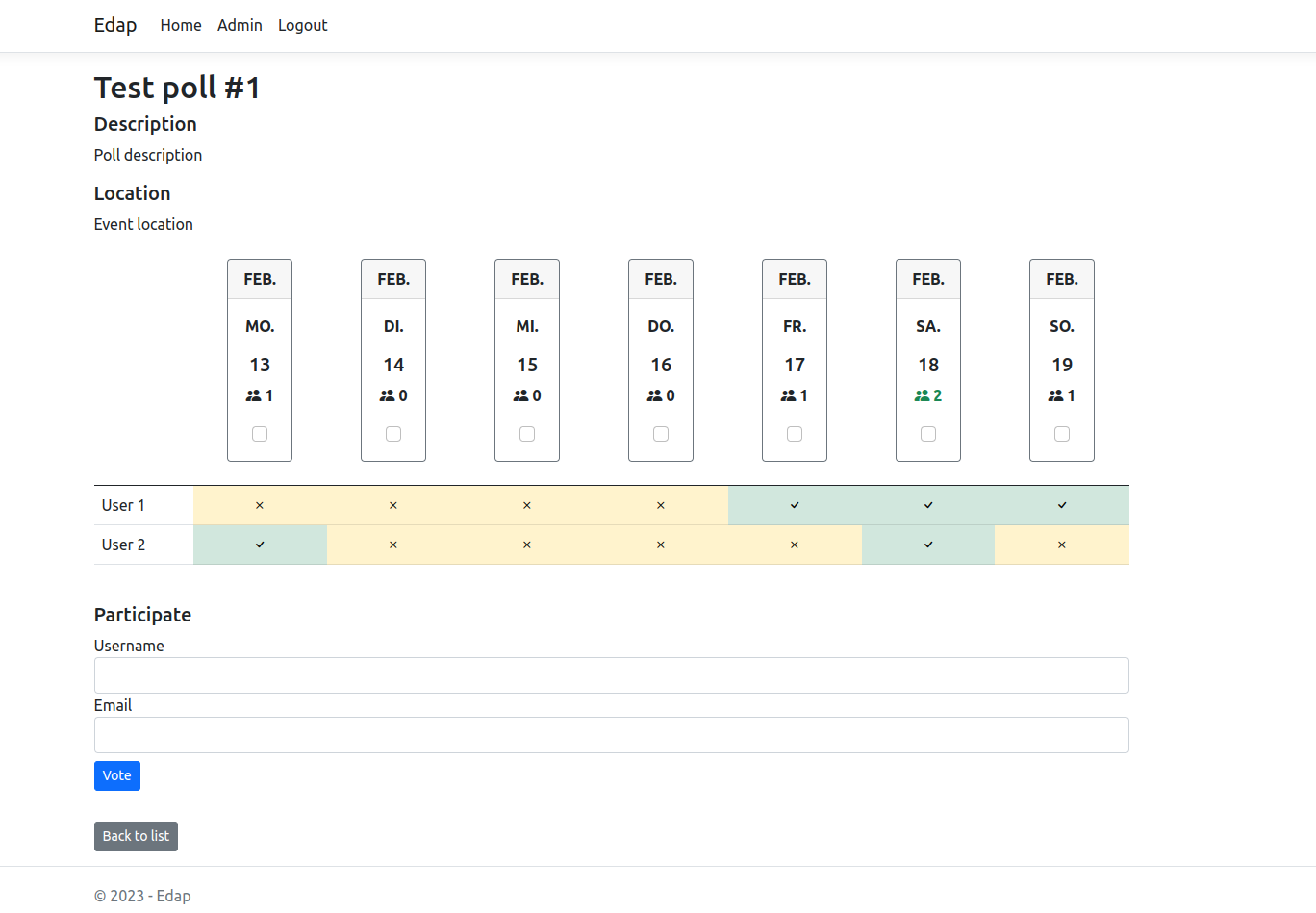1316x913 pixels.
Task: Click the attendee icon below Wednesday 15
Action: tap(522, 394)
